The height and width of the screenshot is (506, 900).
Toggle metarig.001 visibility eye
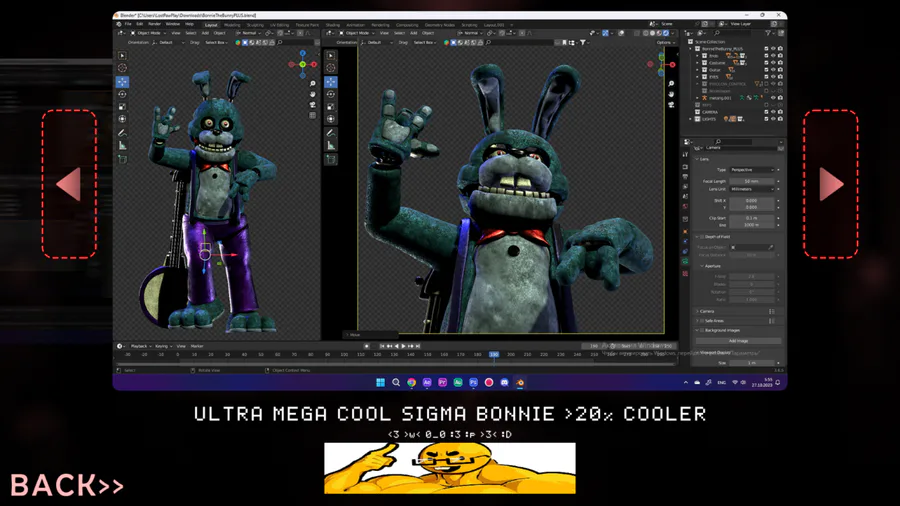[773, 98]
